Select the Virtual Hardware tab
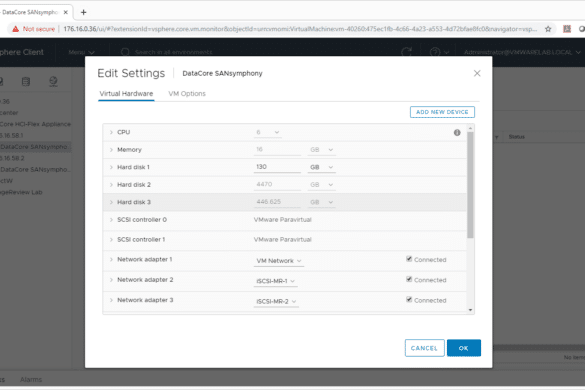The width and height of the screenshot is (585, 390). point(126,94)
